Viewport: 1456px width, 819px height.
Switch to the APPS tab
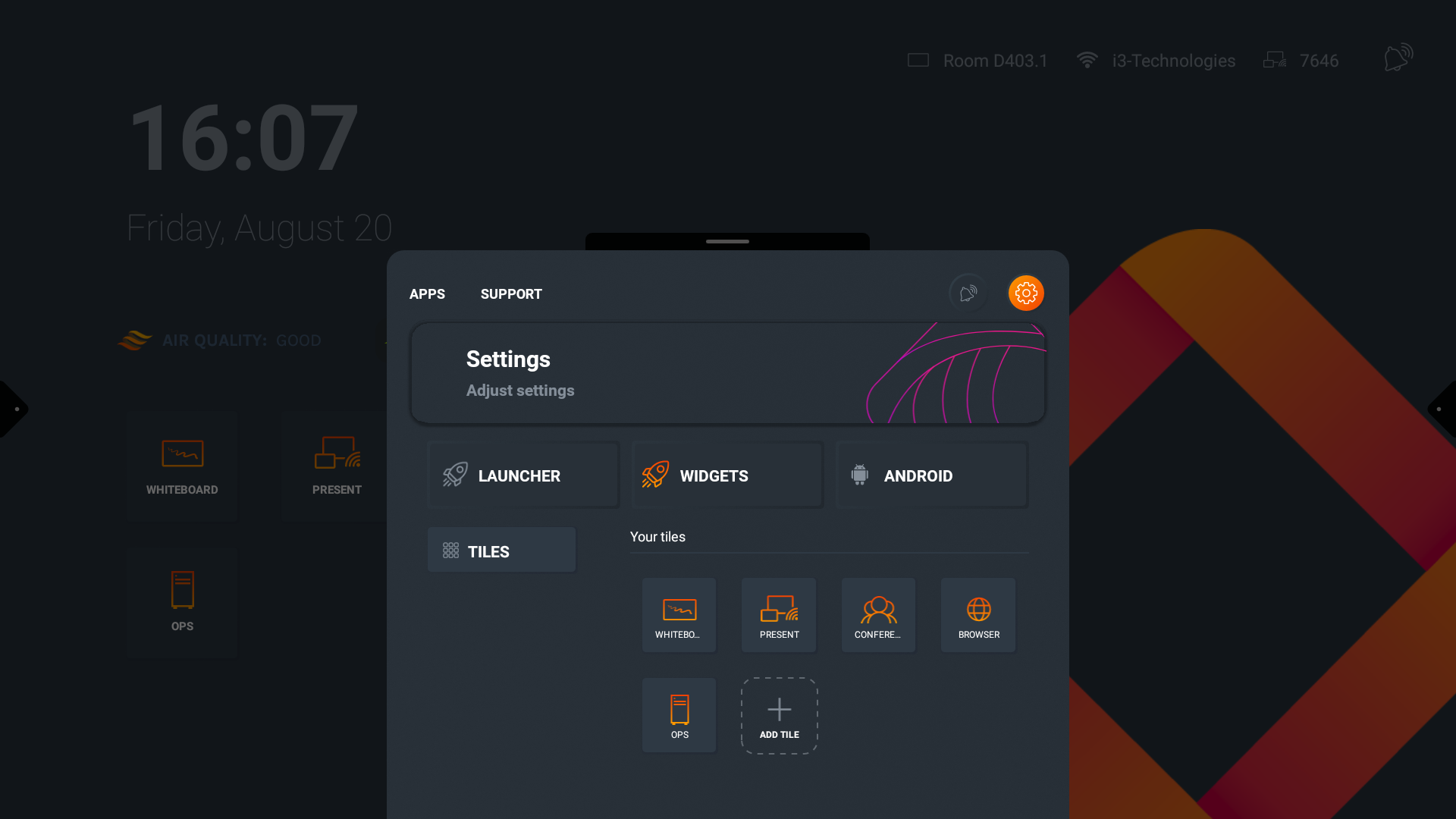click(x=427, y=294)
